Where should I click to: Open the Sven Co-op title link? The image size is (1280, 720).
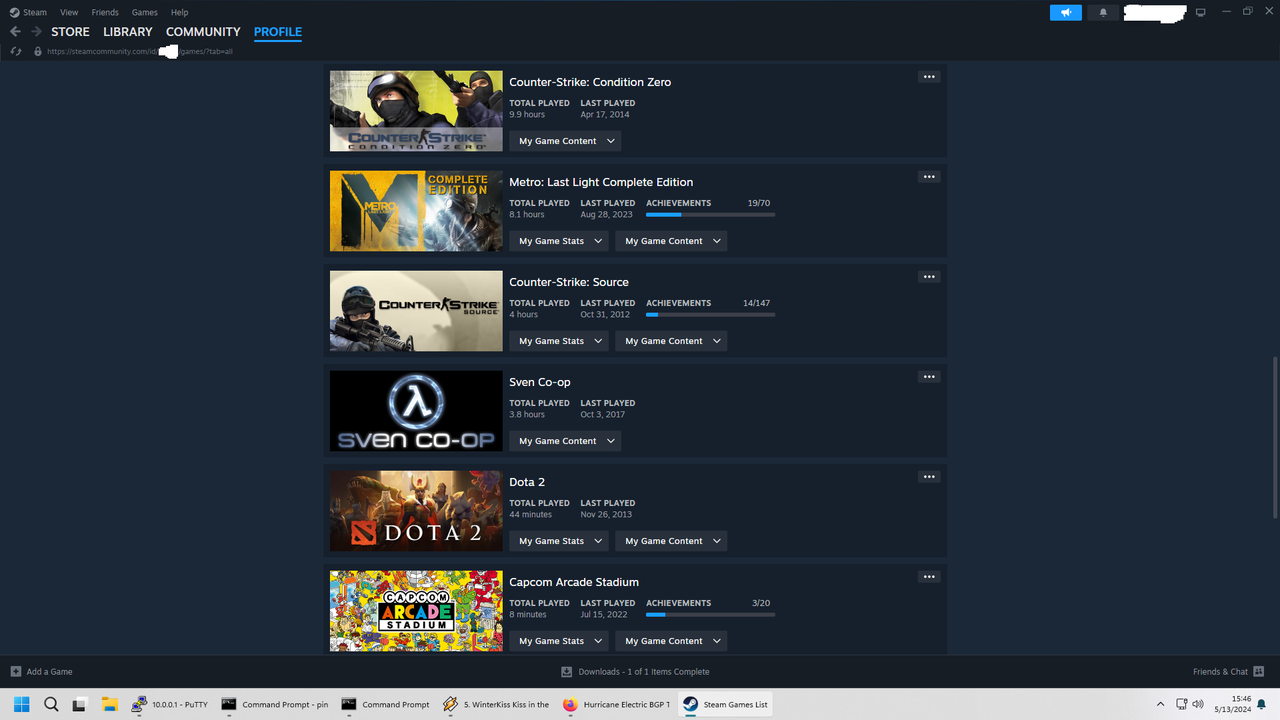point(540,382)
